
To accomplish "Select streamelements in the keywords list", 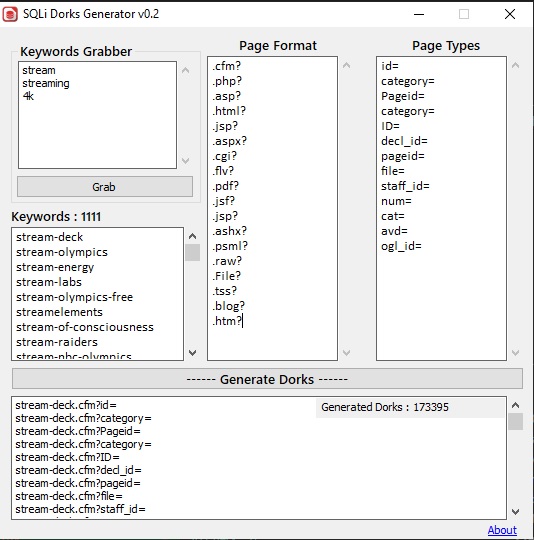I will pyautogui.click(x=59, y=312).
